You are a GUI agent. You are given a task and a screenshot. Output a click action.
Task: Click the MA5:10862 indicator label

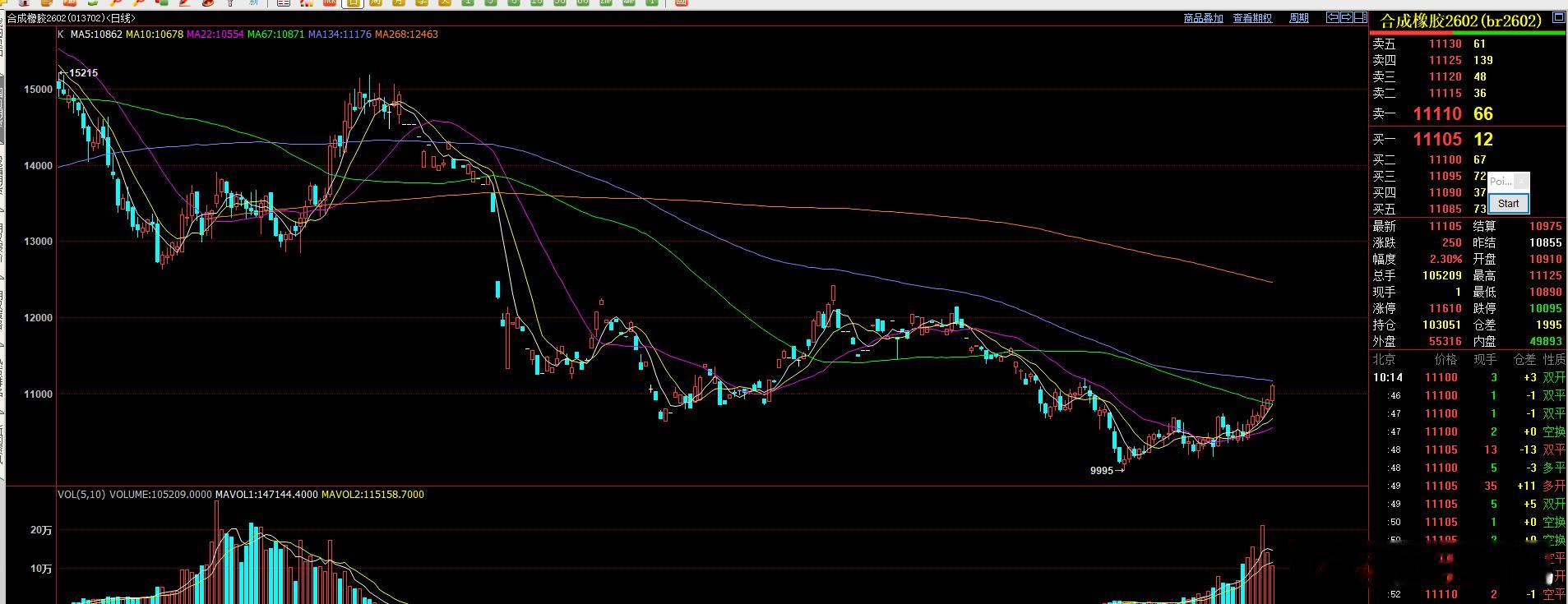pyautogui.click(x=96, y=35)
